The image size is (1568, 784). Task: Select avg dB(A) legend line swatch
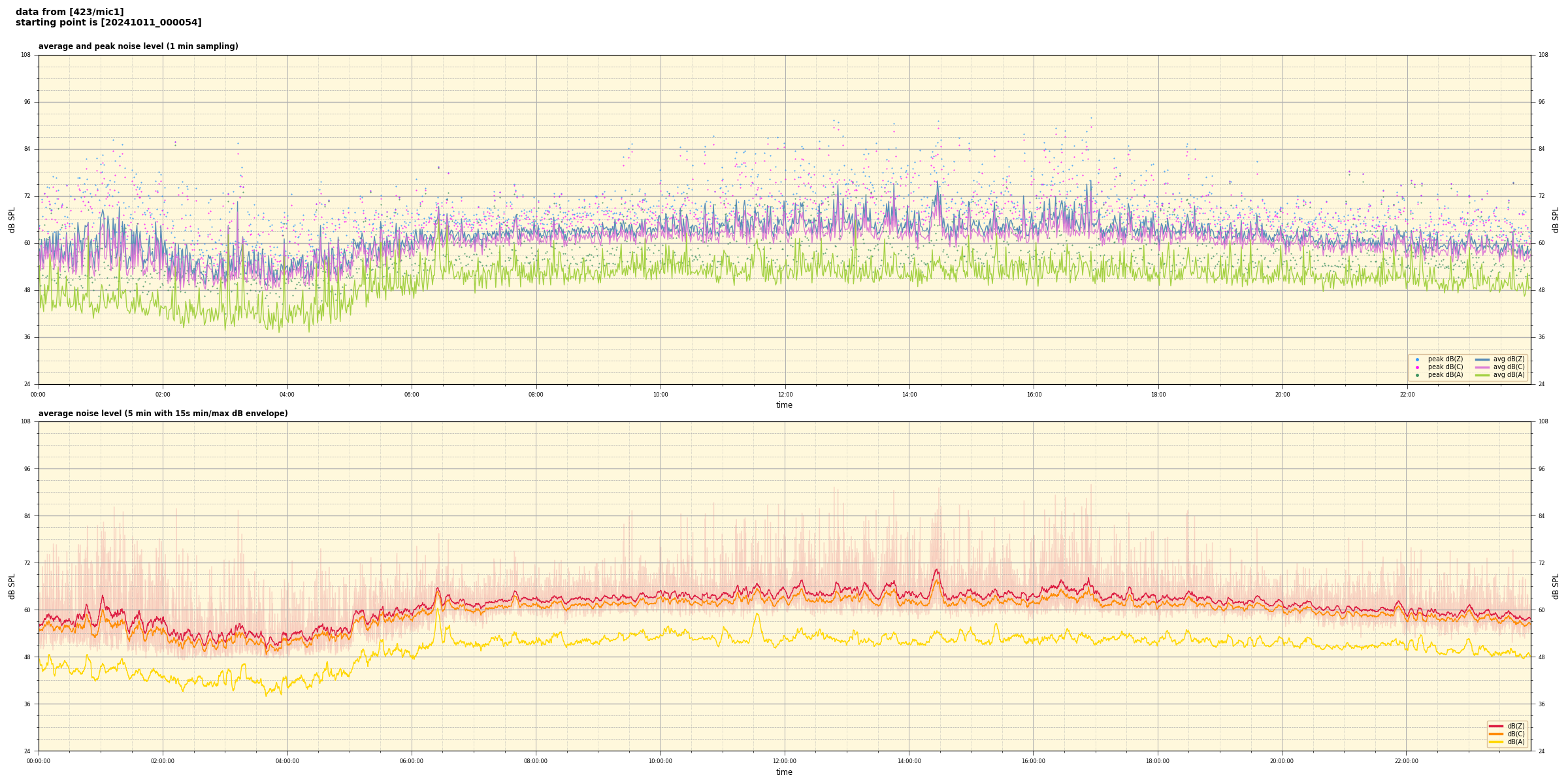1482,375
